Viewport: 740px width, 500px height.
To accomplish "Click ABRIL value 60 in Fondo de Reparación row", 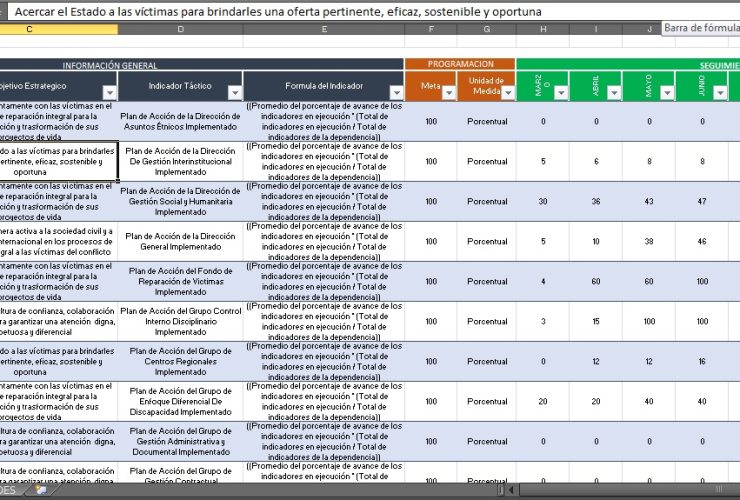I will pos(596,281).
